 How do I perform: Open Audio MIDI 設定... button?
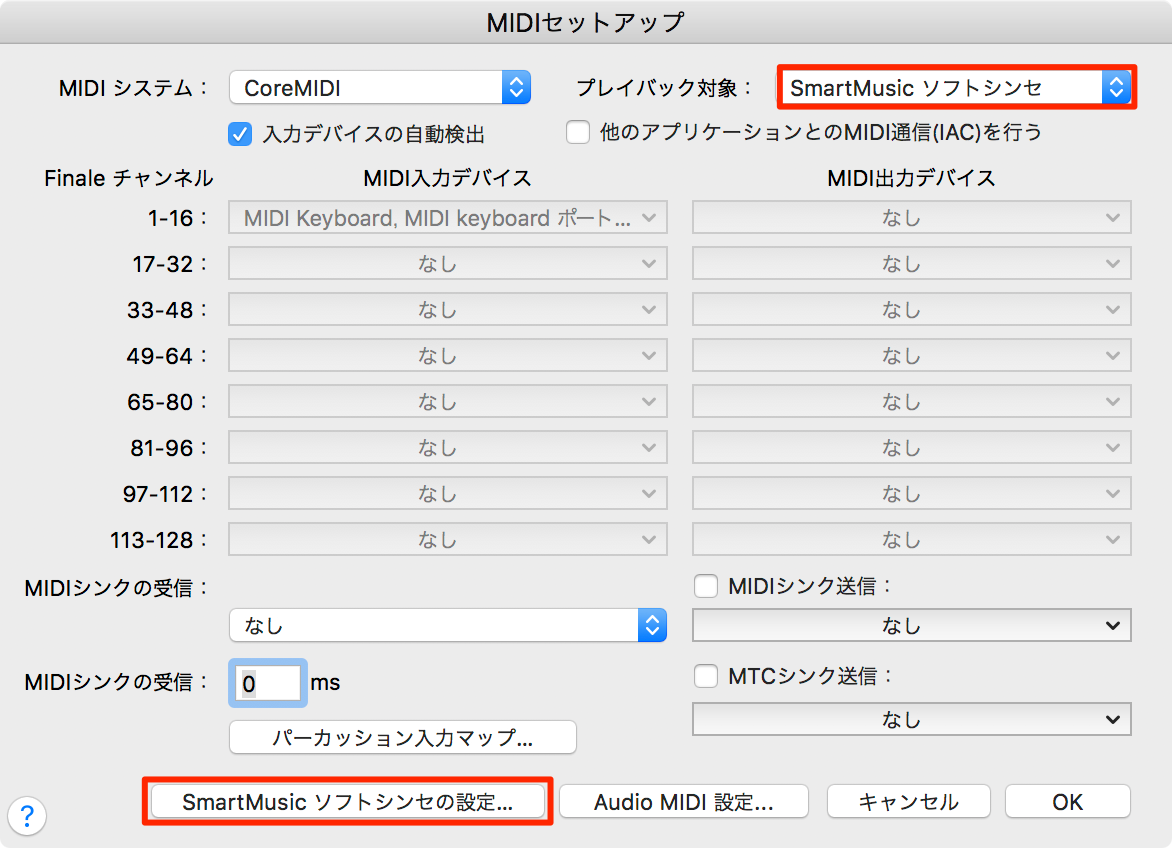(684, 802)
